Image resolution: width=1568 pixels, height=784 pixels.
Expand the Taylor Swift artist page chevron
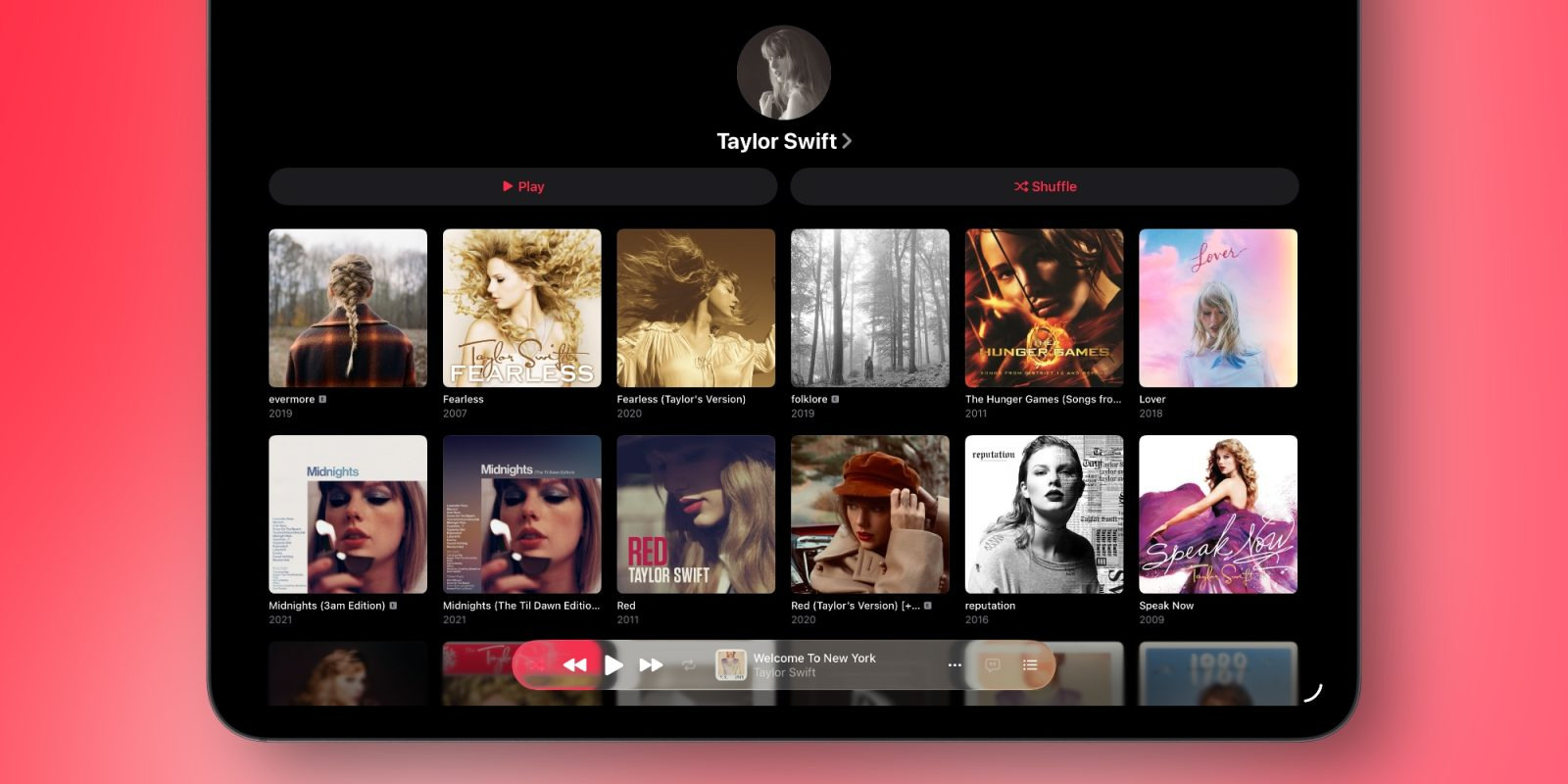click(x=847, y=141)
